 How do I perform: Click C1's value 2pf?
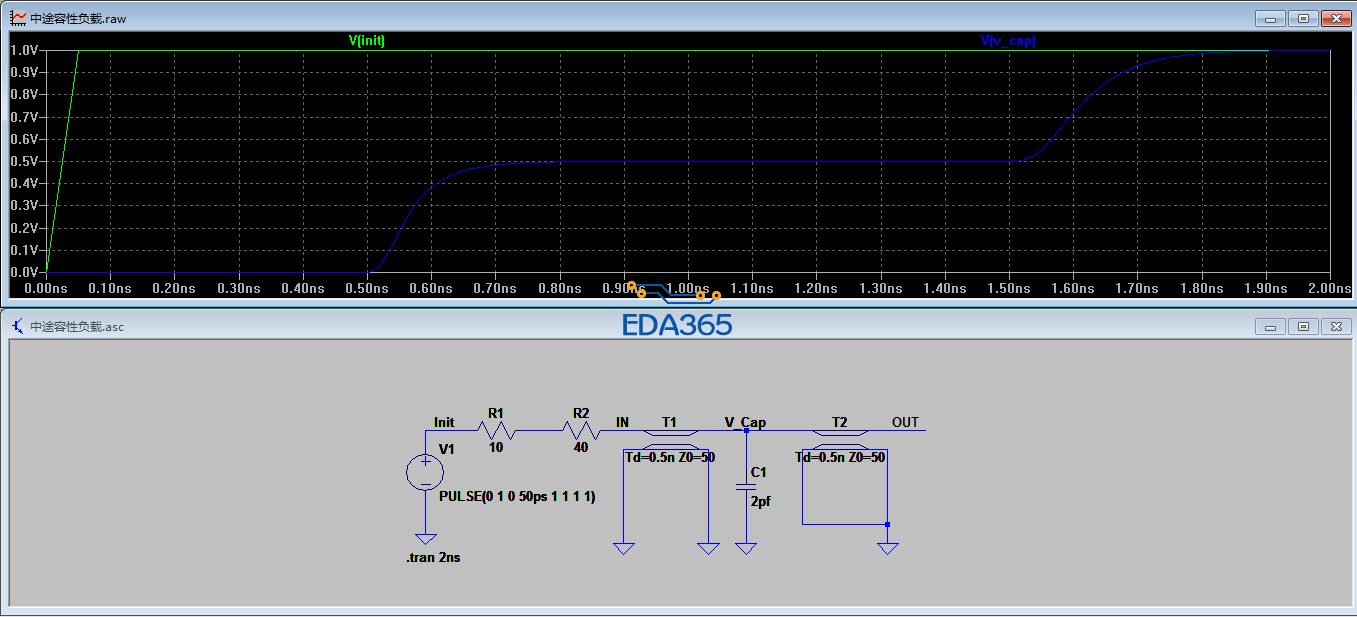[x=761, y=501]
